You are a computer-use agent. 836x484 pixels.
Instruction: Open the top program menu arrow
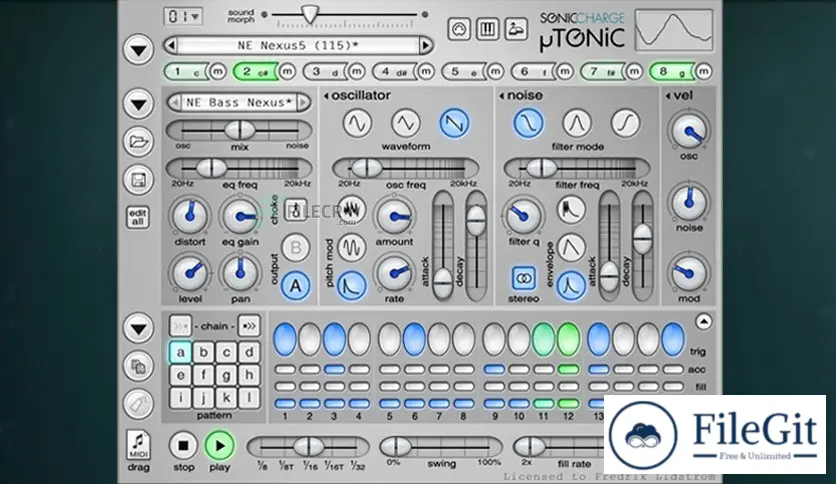[139, 51]
